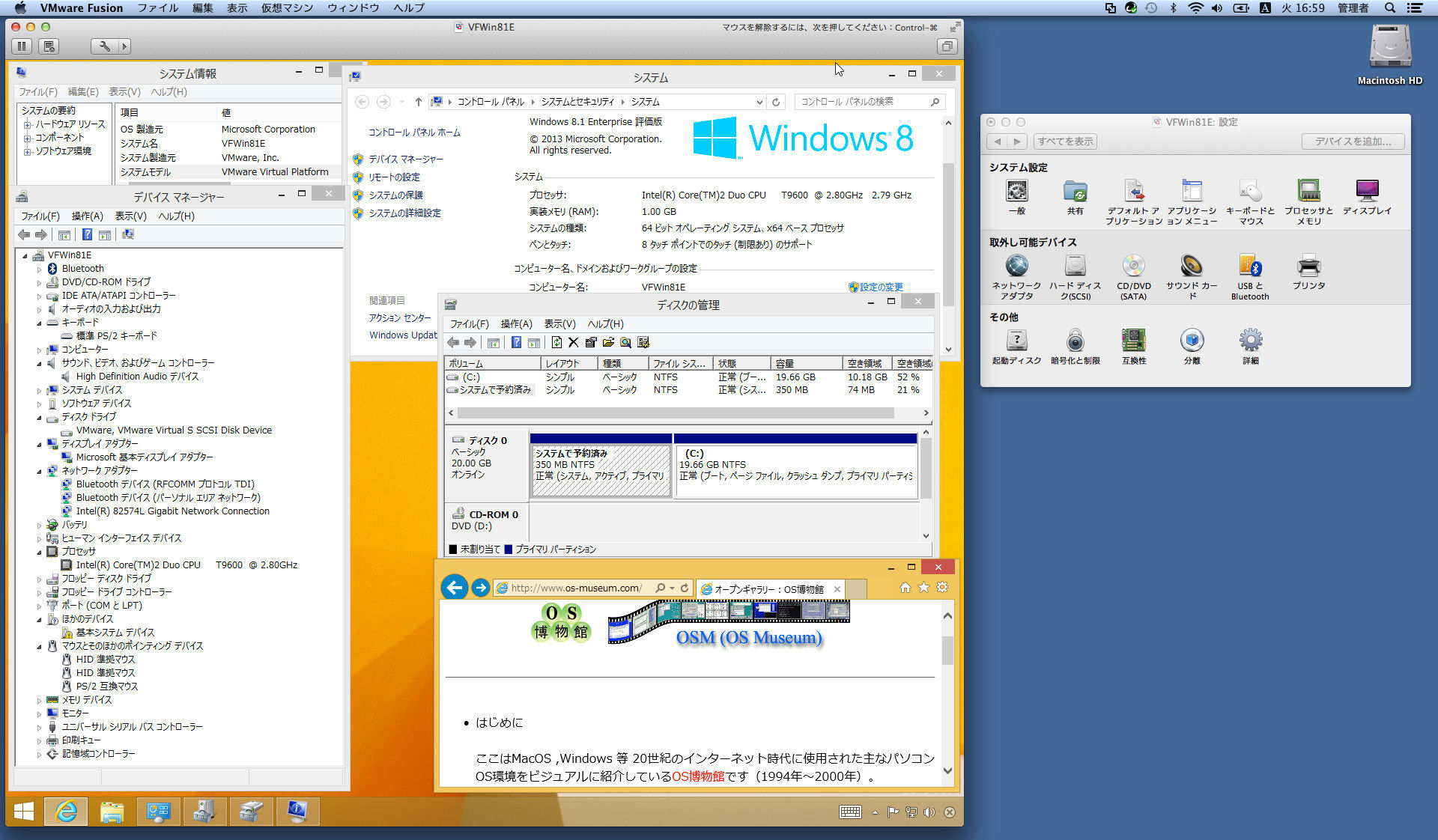1438x840 pixels.
Task: Click the IE back navigation button
Action: 455,588
